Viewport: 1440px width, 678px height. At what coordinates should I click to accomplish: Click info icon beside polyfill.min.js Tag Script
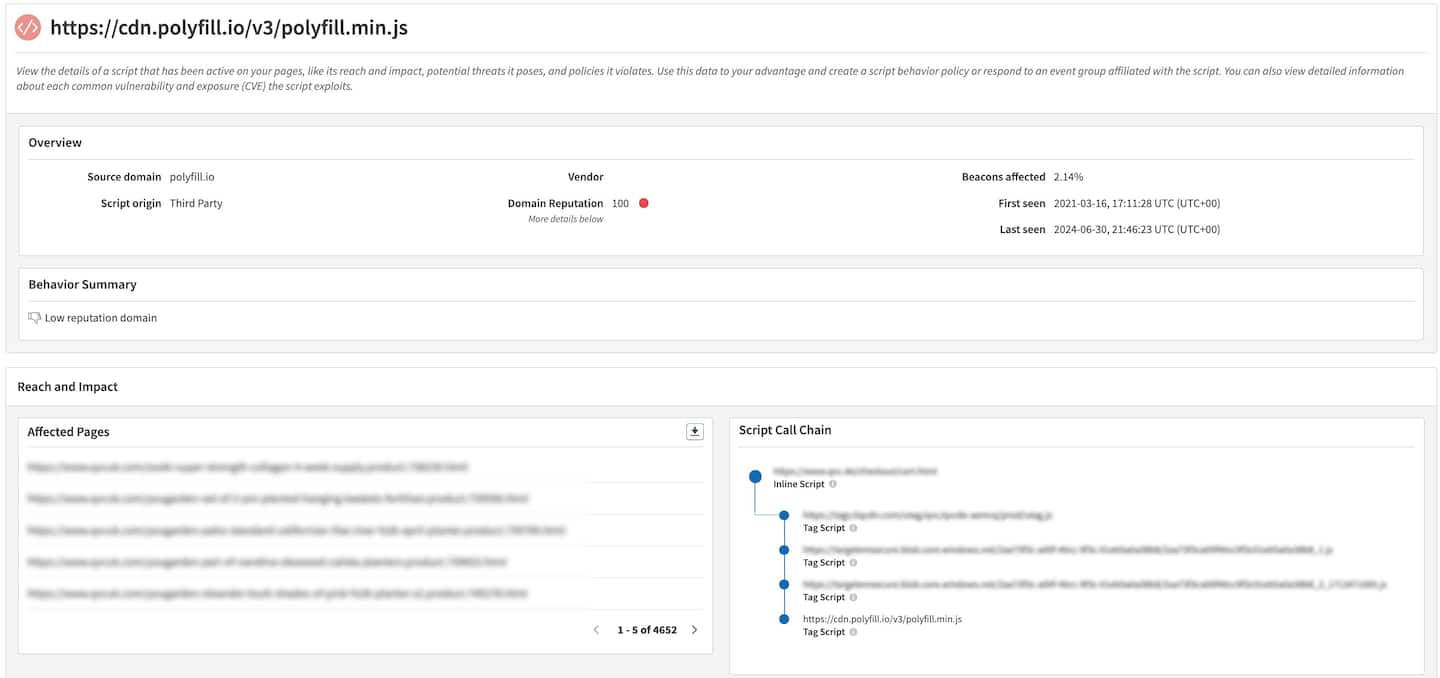[853, 632]
